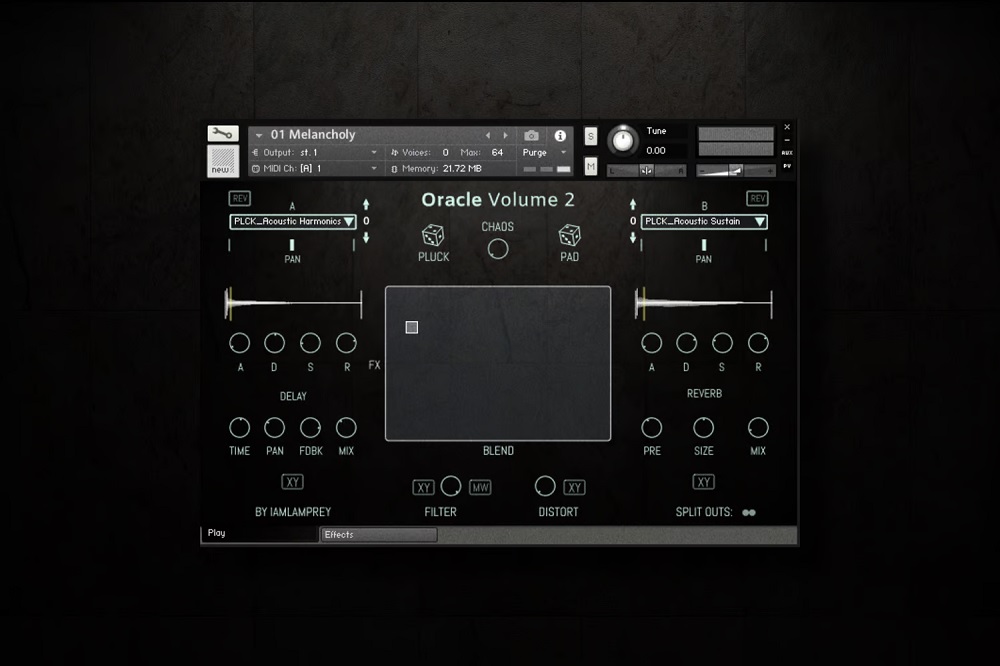Click the Reverb Size knob
1000x666 pixels.
[x=704, y=428]
